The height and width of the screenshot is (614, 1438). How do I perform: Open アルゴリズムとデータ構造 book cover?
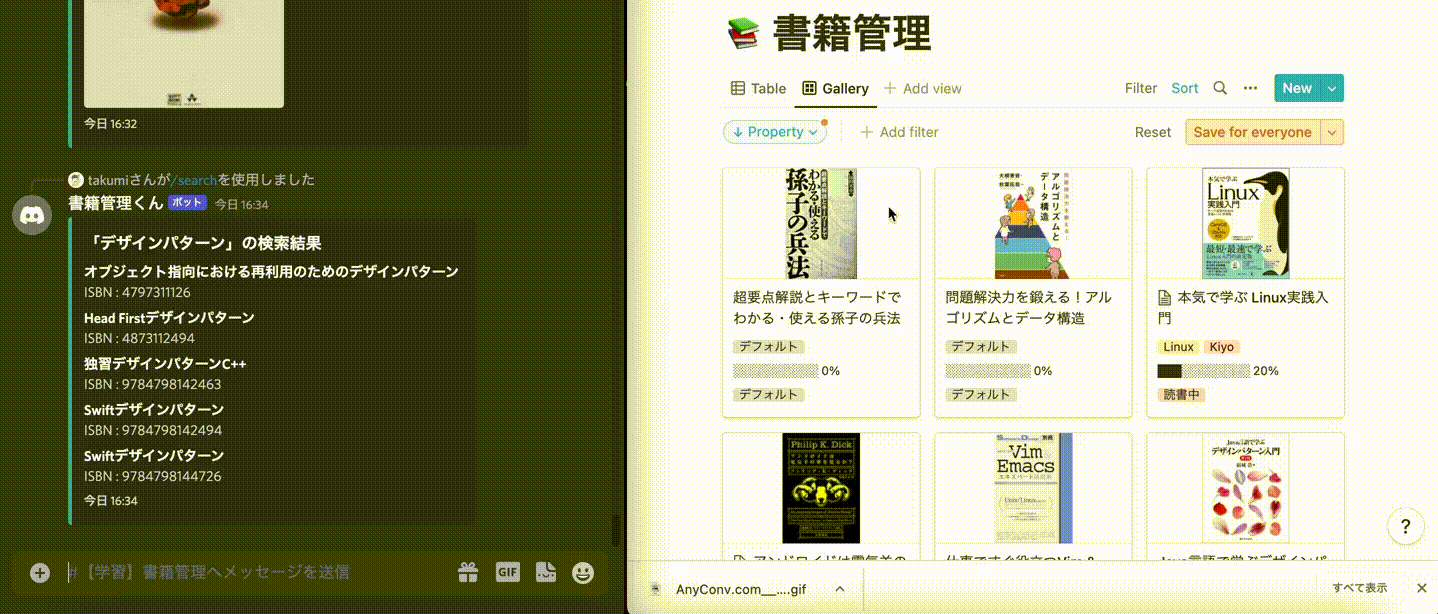pos(1033,223)
